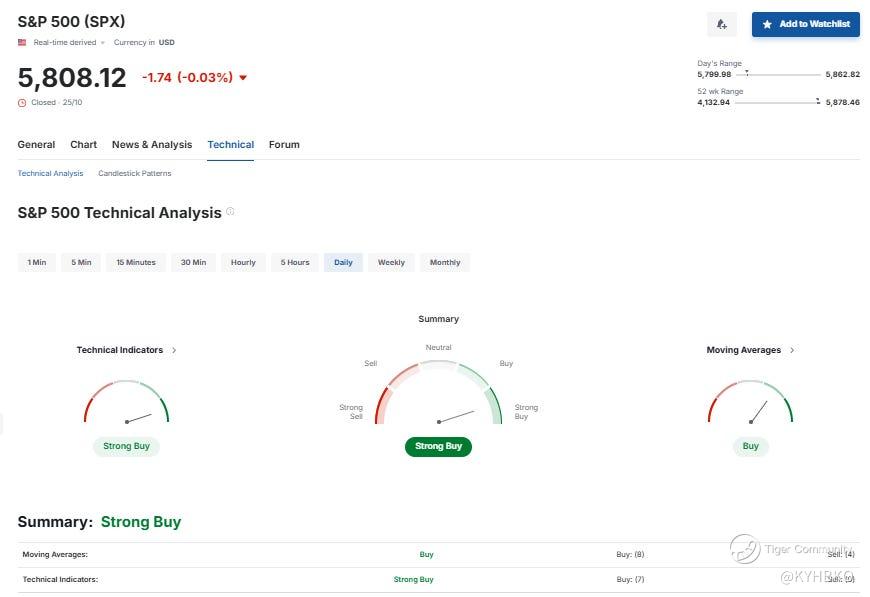Click the Moving Averages gauge dial
This screenshot has height=597, width=870.
coord(750,402)
